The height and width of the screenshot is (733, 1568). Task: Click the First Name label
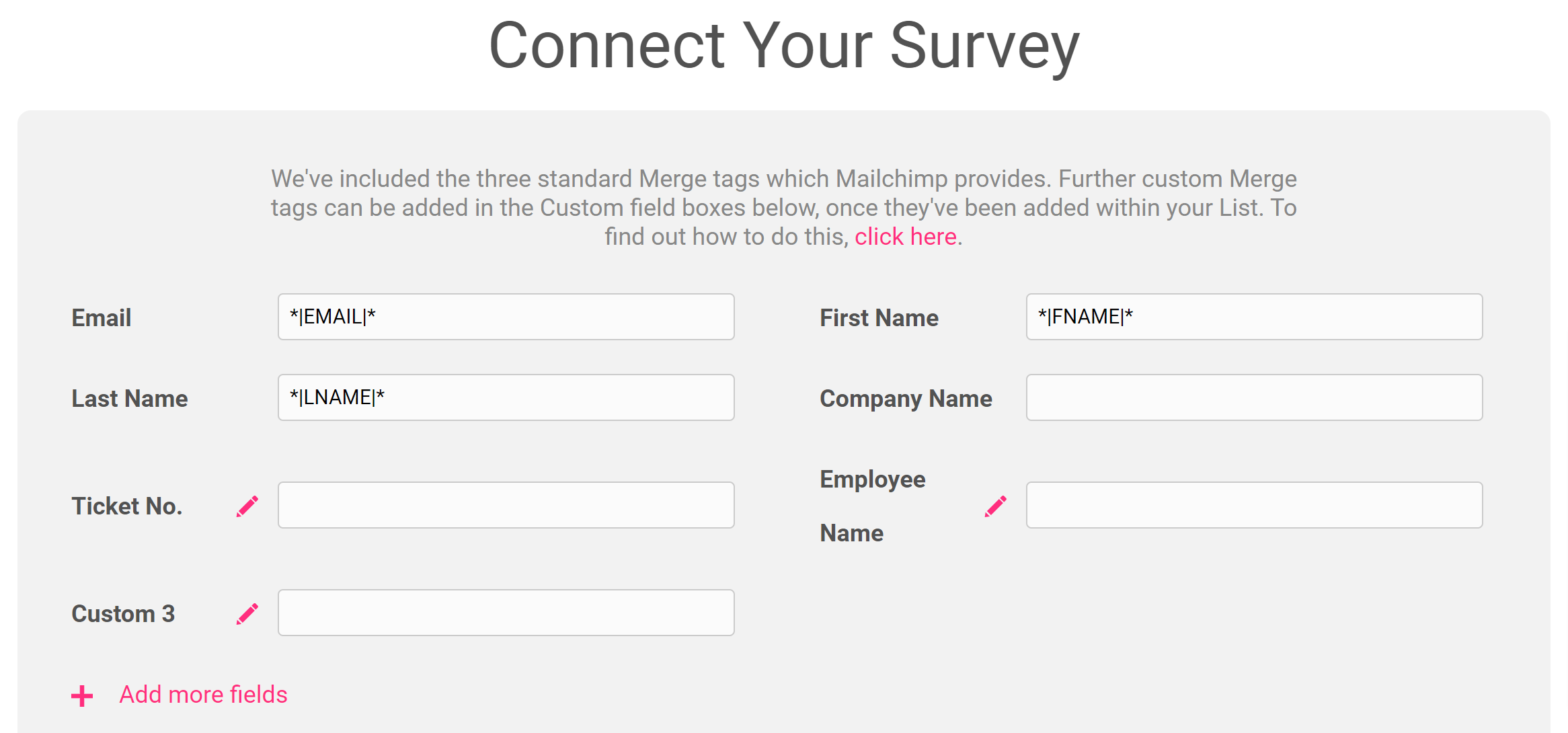click(879, 318)
